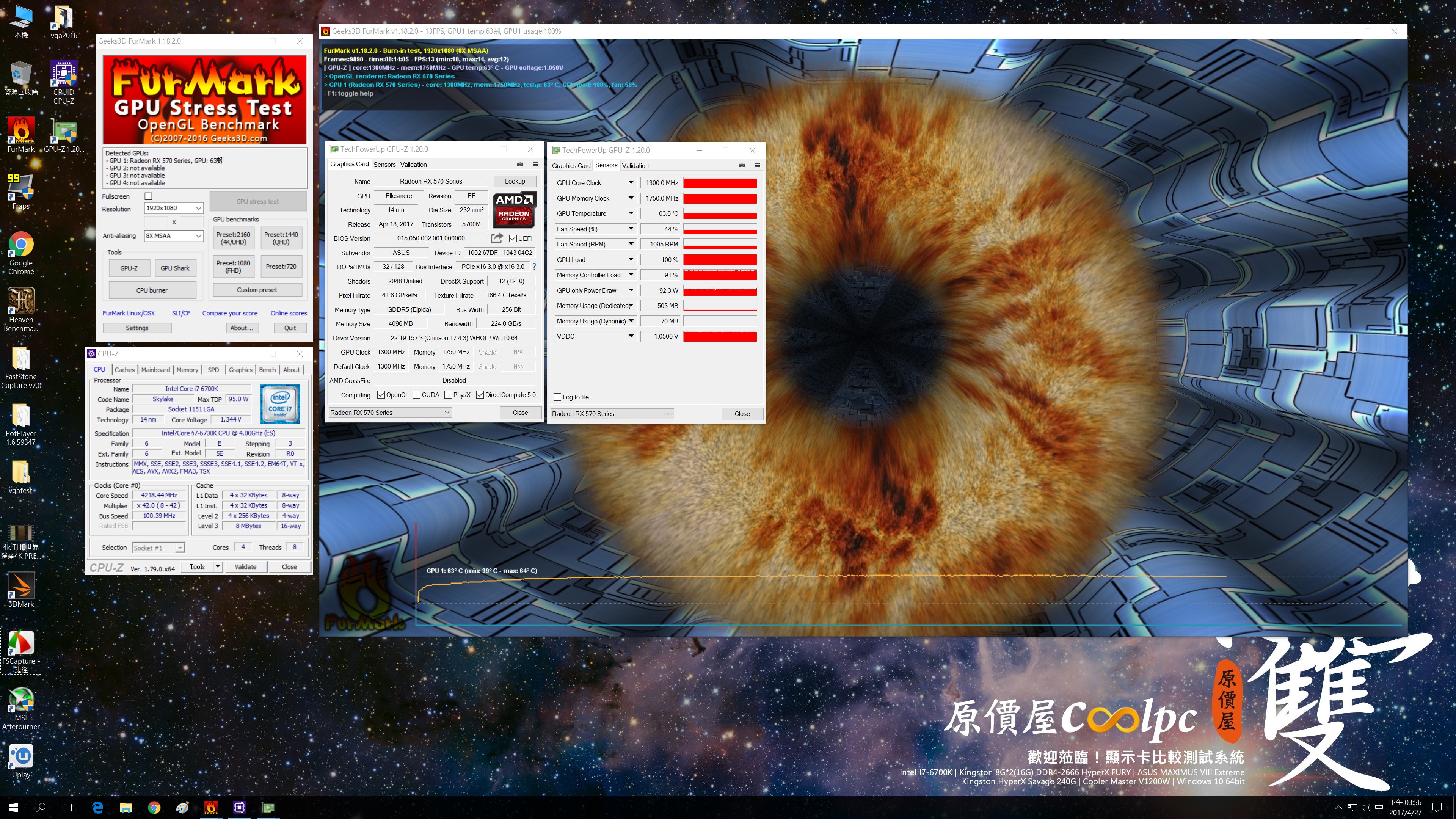Toggle the DirectCompute 5.0 checkbox
The width and height of the screenshot is (1456, 819).
480,395
